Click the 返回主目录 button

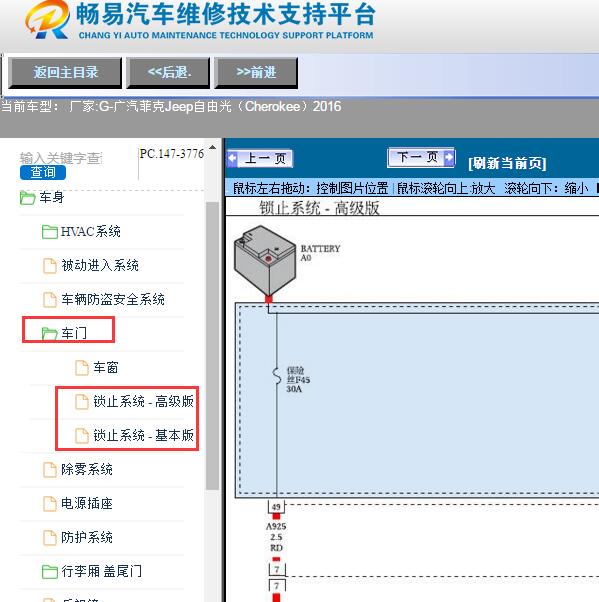pyautogui.click(x=65, y=73)
